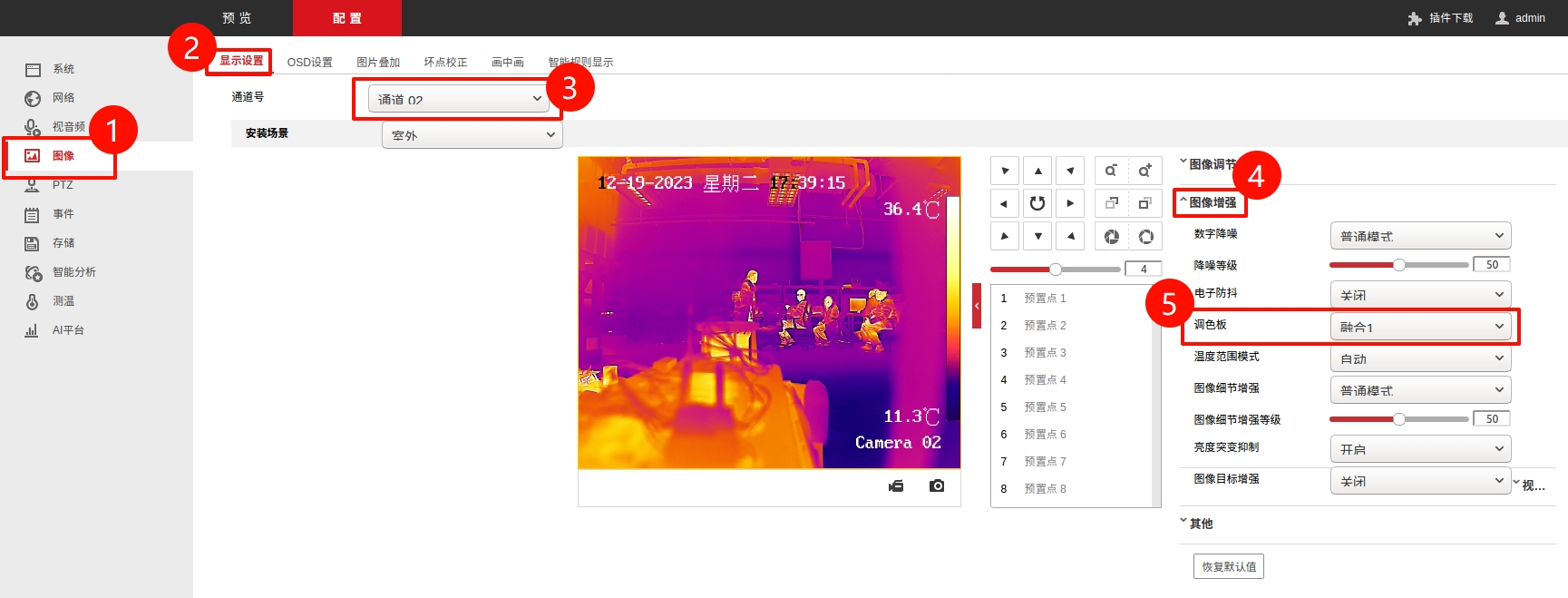Switch to the OSD设置 tab

pos(309,63)
